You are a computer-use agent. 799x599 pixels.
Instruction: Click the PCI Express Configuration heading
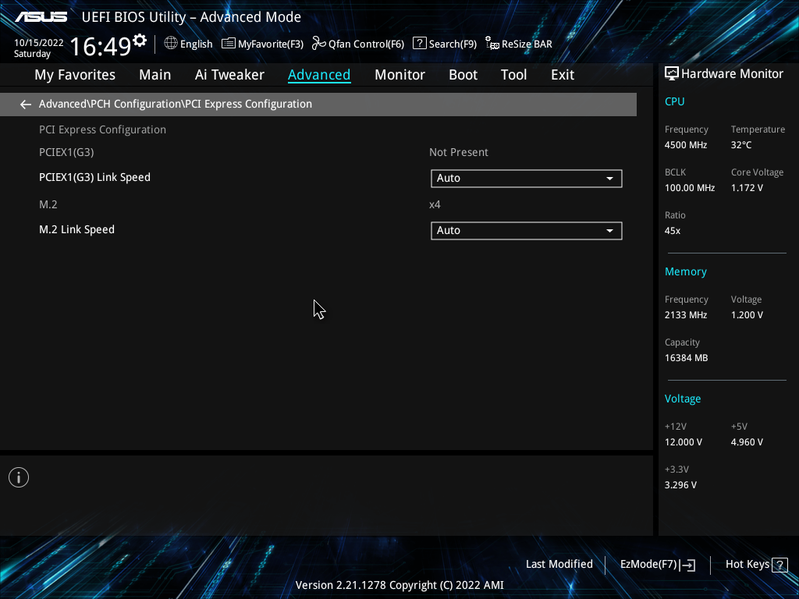(x=102, y=130)
